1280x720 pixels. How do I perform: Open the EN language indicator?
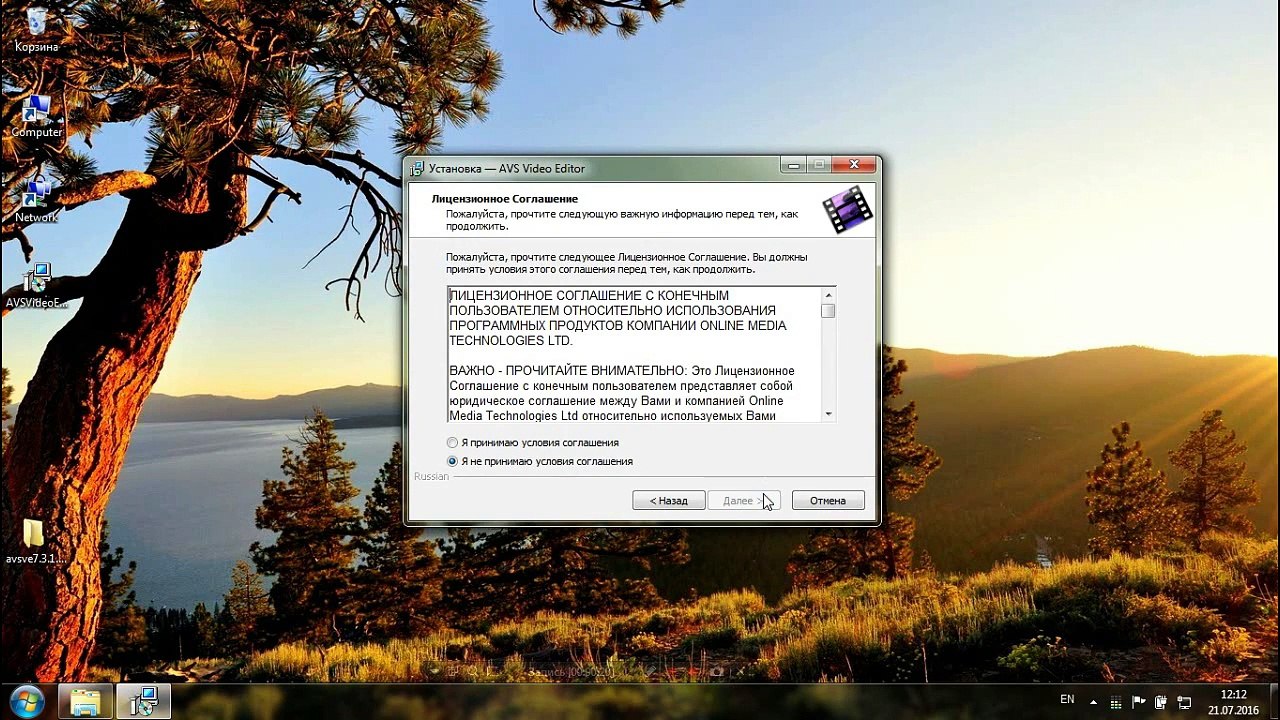1067,699
